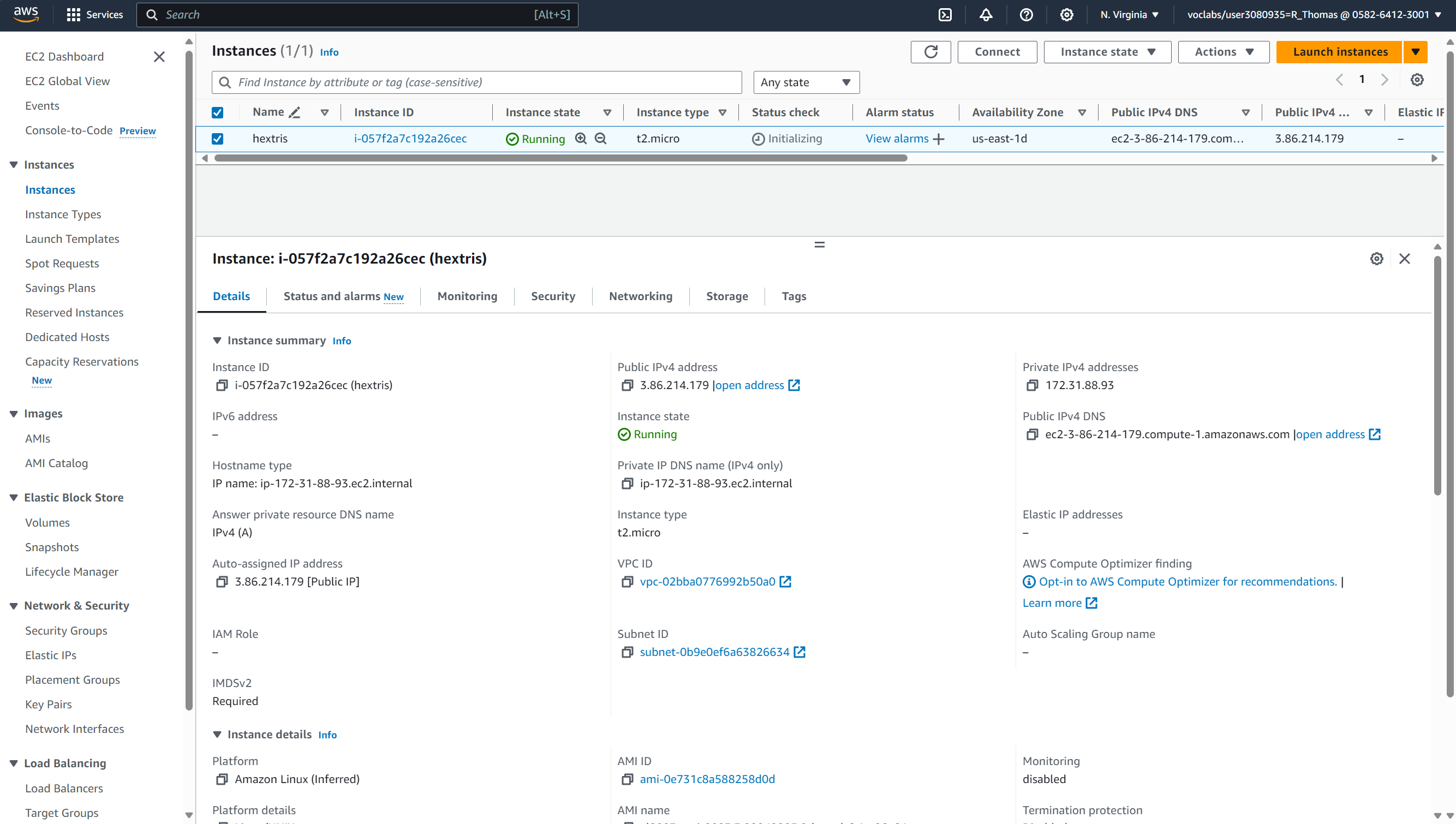Close the EC2 navigation sidebar

coord(159,57)
